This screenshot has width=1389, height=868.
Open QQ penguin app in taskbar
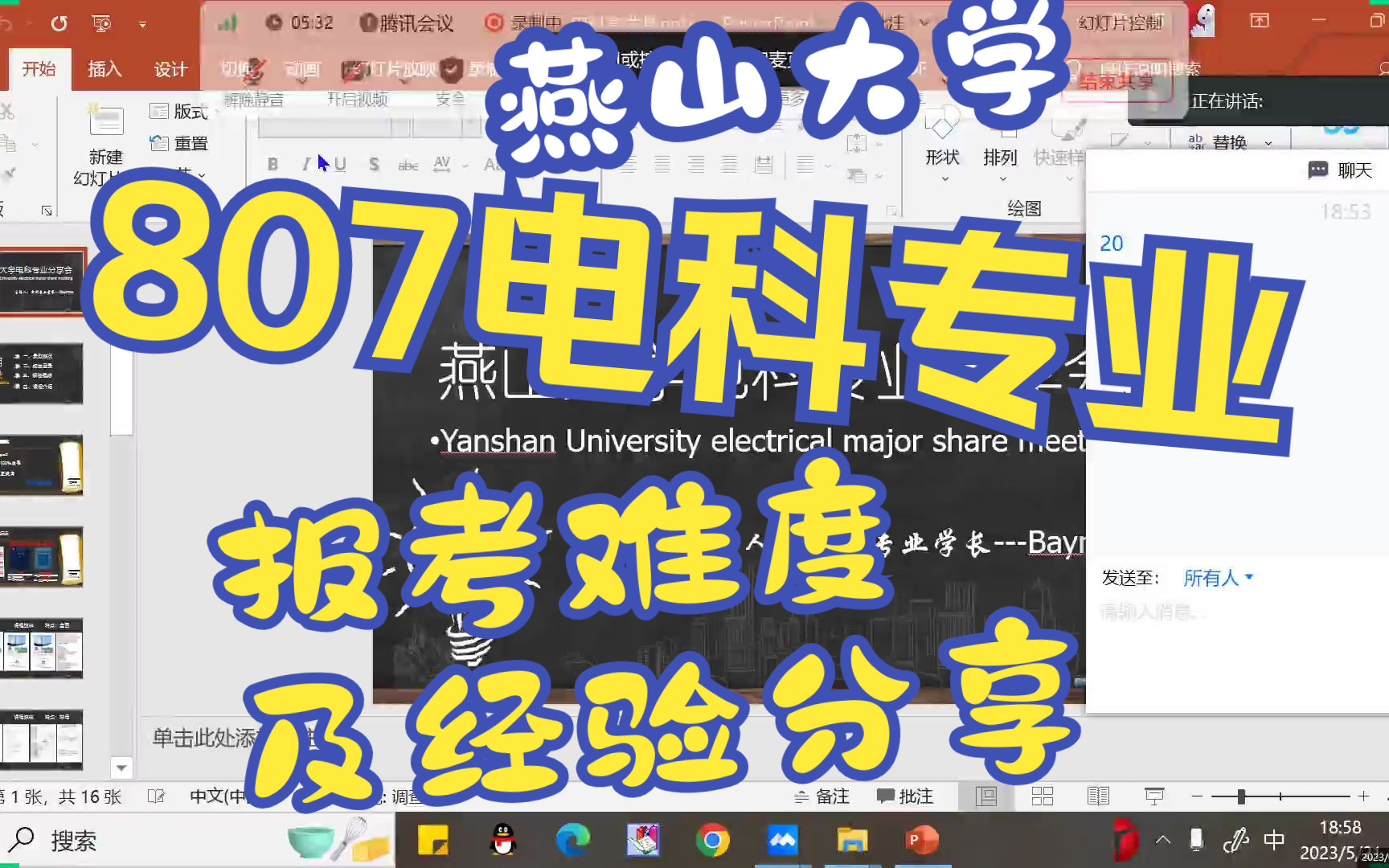503,841
